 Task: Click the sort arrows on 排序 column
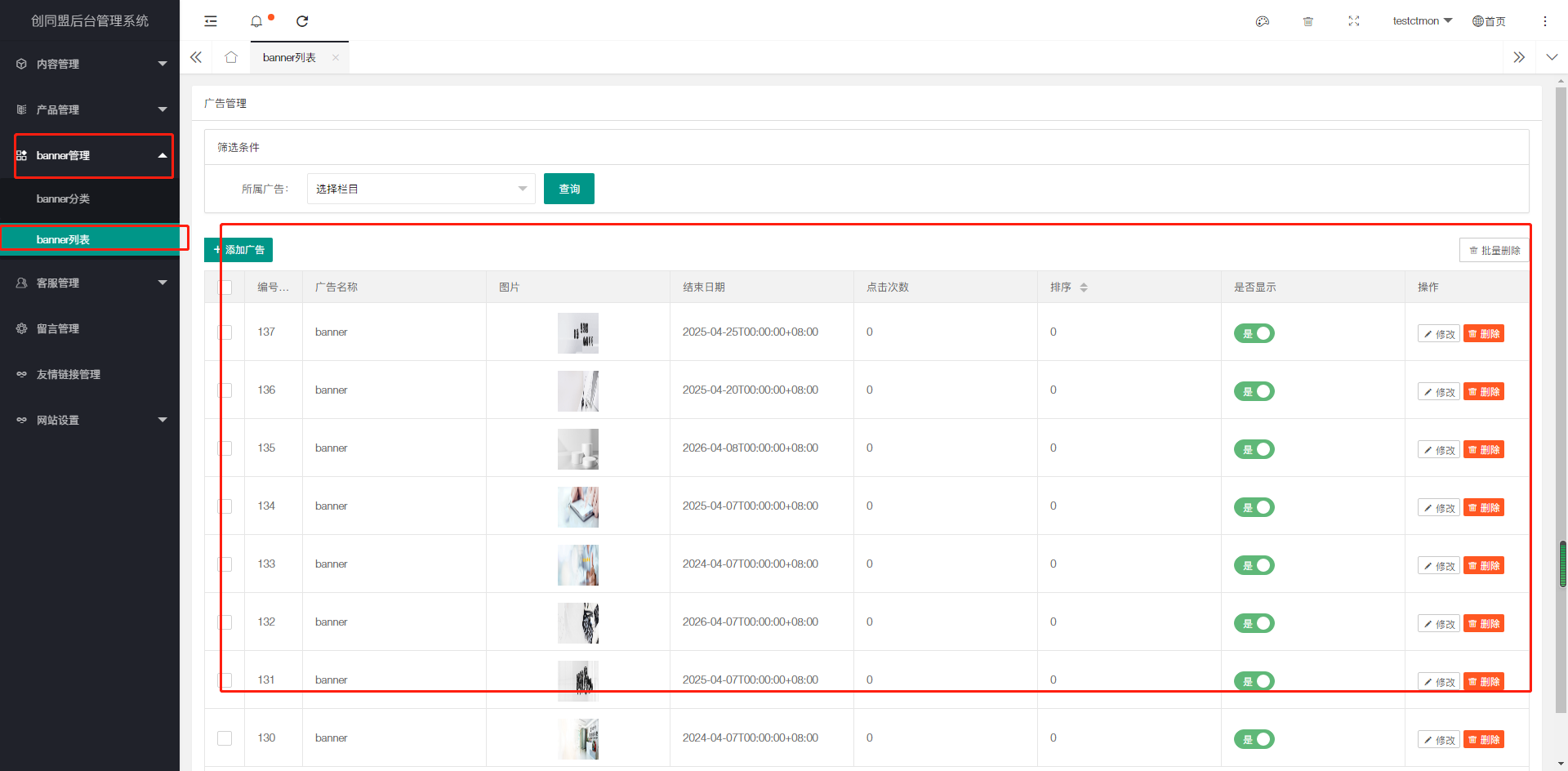[x=1084, y=287]
